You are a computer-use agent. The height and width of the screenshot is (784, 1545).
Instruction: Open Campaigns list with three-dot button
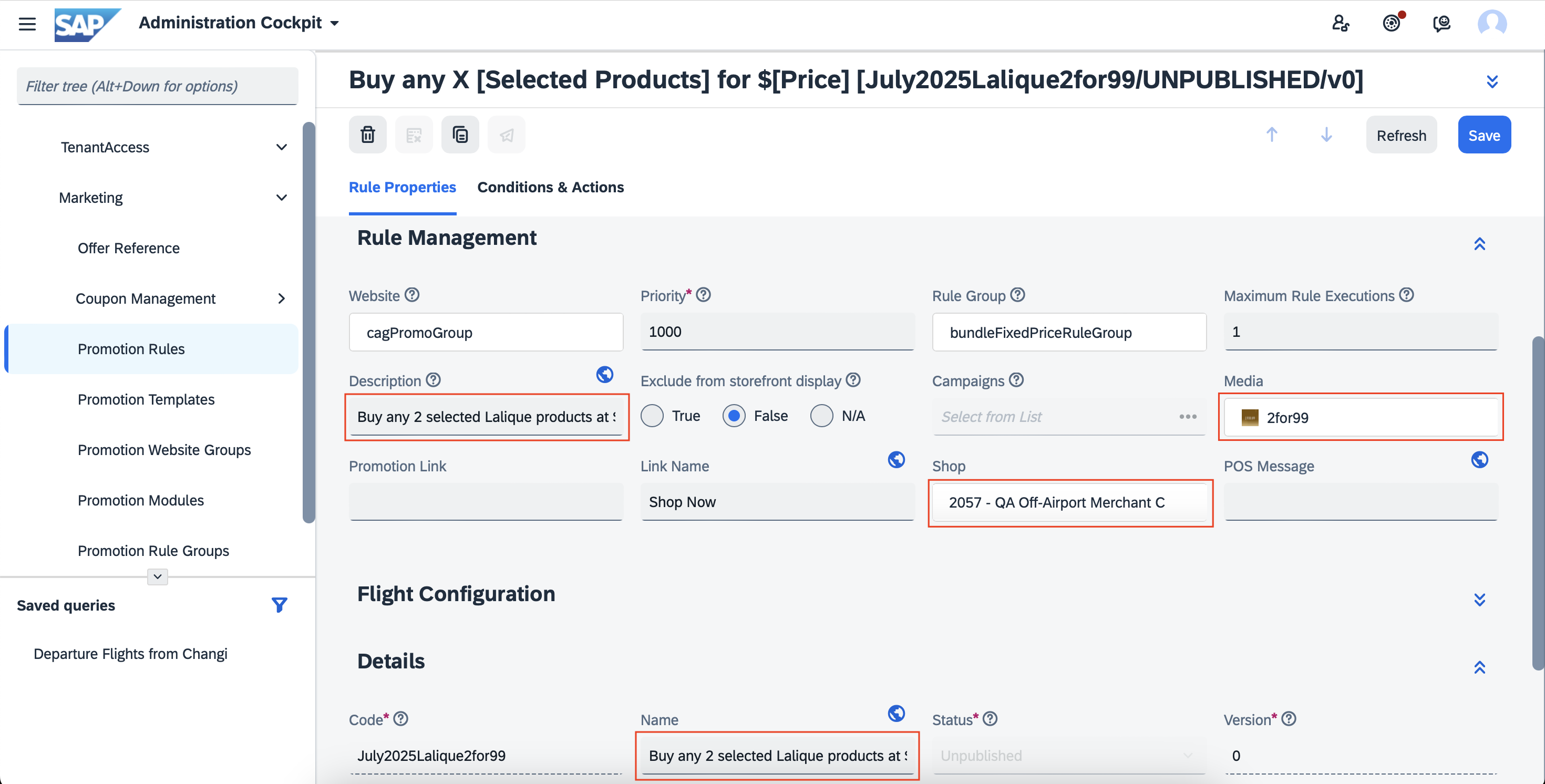click(1188, 416)
